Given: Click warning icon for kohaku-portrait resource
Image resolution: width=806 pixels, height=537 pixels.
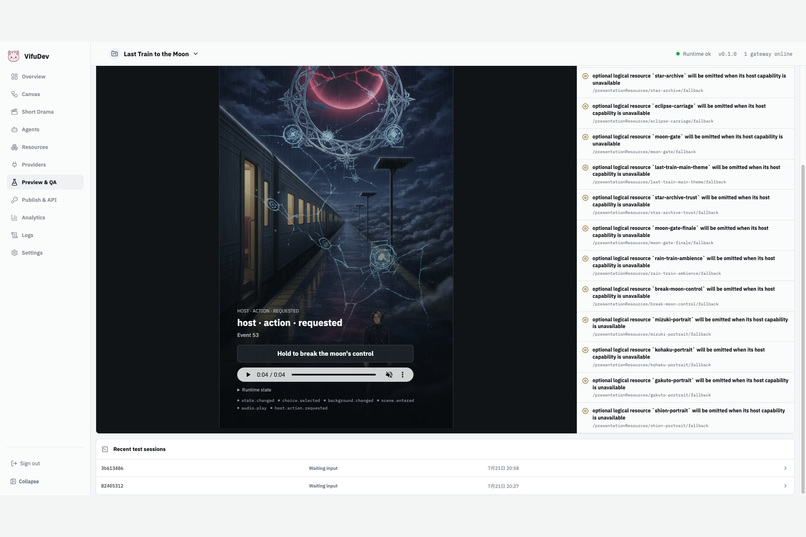Looking at the screenshot, I should point(585,350).
